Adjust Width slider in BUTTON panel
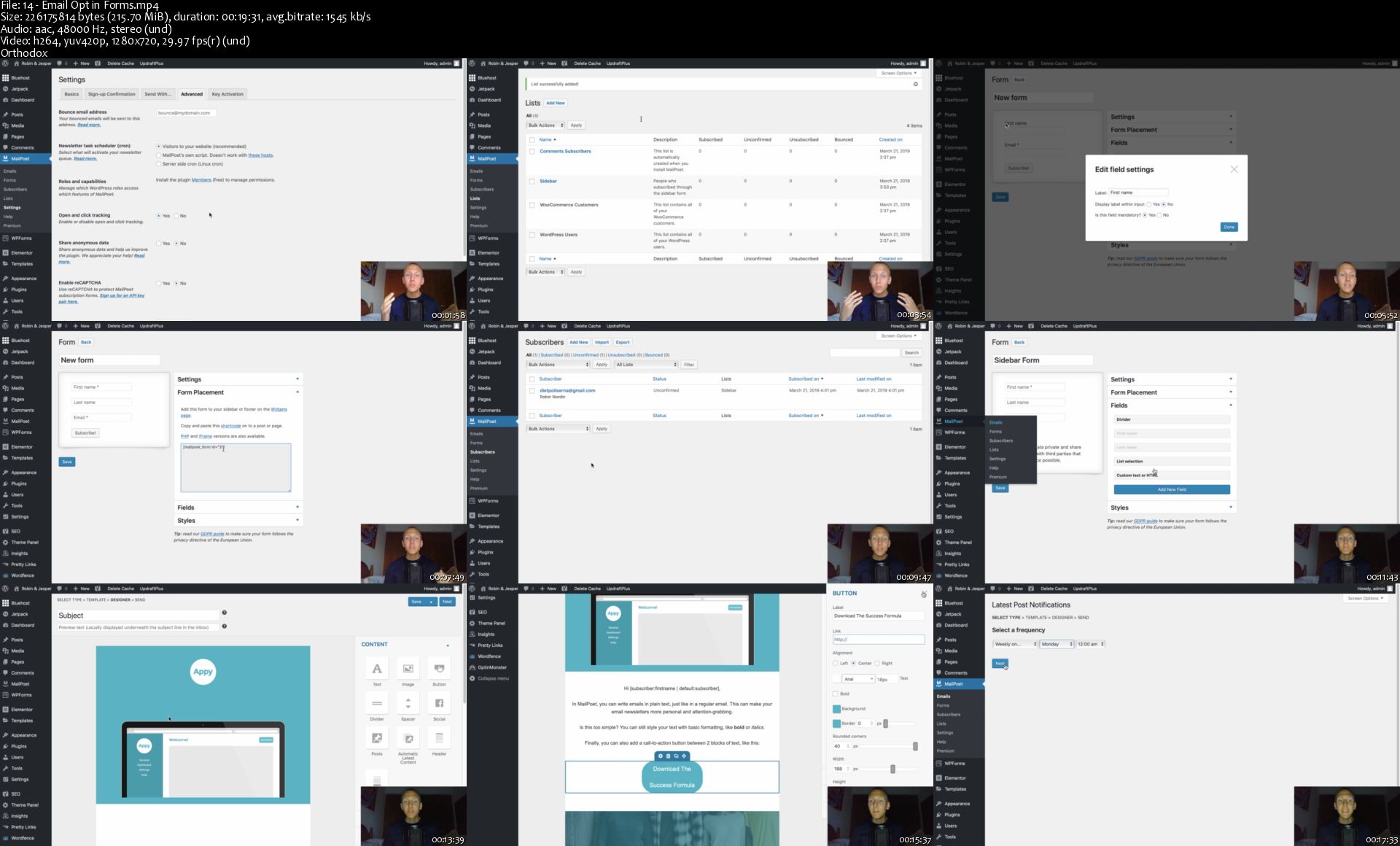1400x846 pixels. click(891, 769)
